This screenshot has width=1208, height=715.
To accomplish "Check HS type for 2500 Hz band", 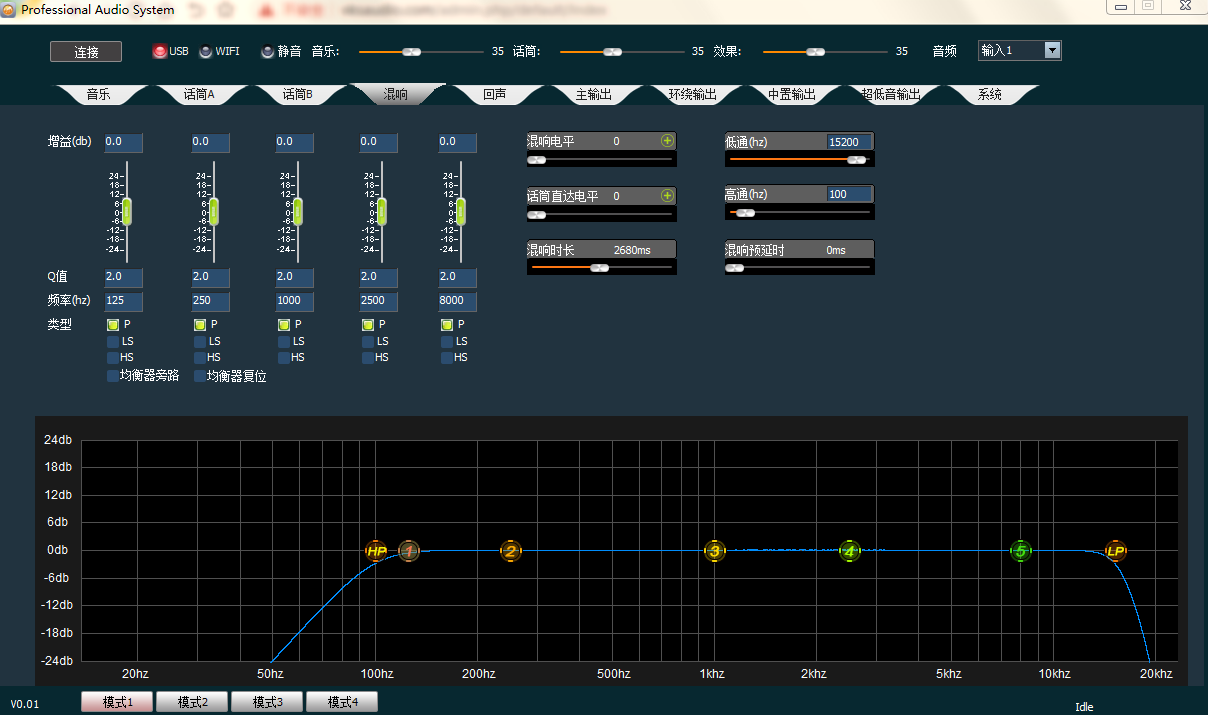I will (368, 357).
